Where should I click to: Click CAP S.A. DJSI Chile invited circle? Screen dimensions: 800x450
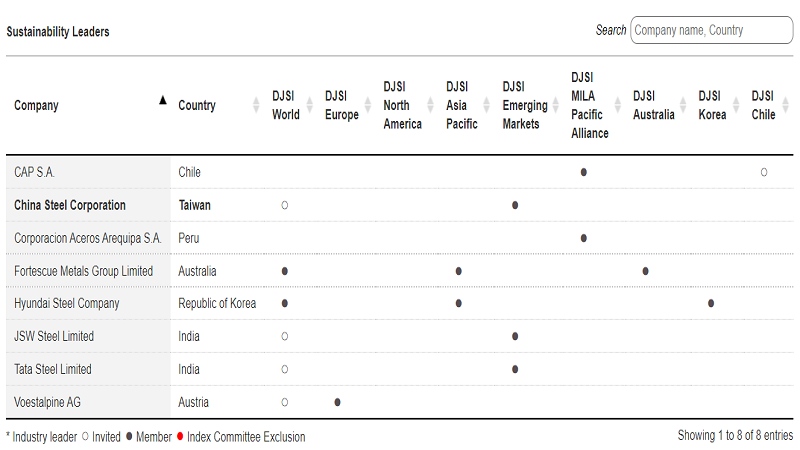(x=764, y=172)
